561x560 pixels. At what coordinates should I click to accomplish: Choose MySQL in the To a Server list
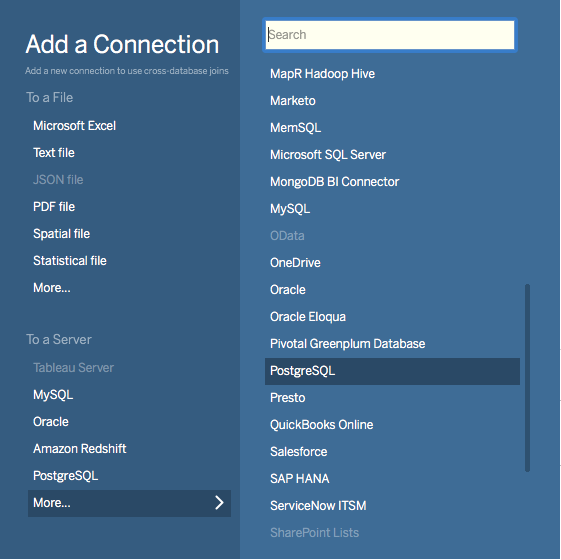tap(53, 395)
